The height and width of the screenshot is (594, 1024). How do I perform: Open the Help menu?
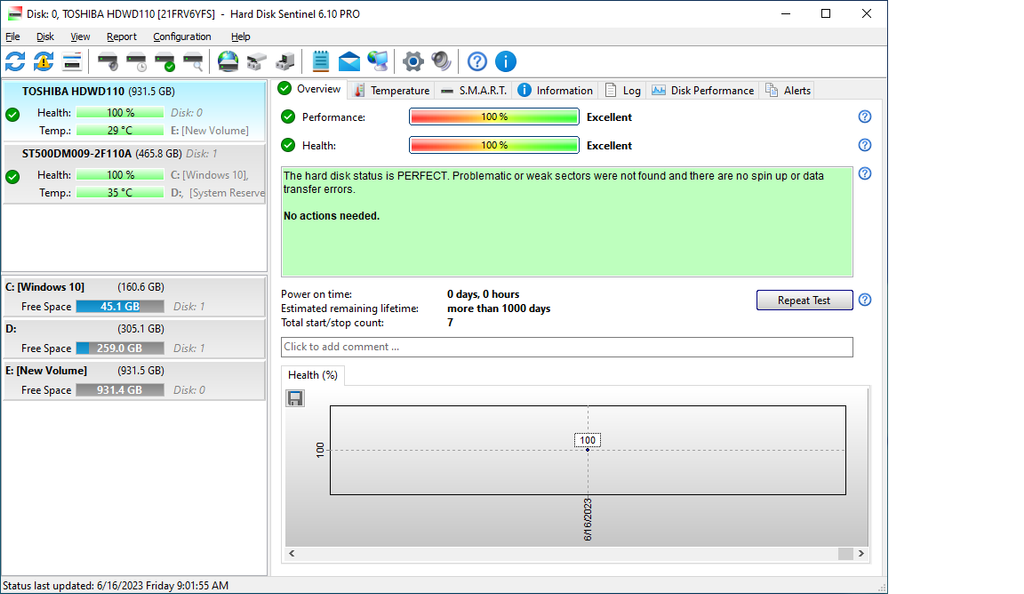coord(240,37)
